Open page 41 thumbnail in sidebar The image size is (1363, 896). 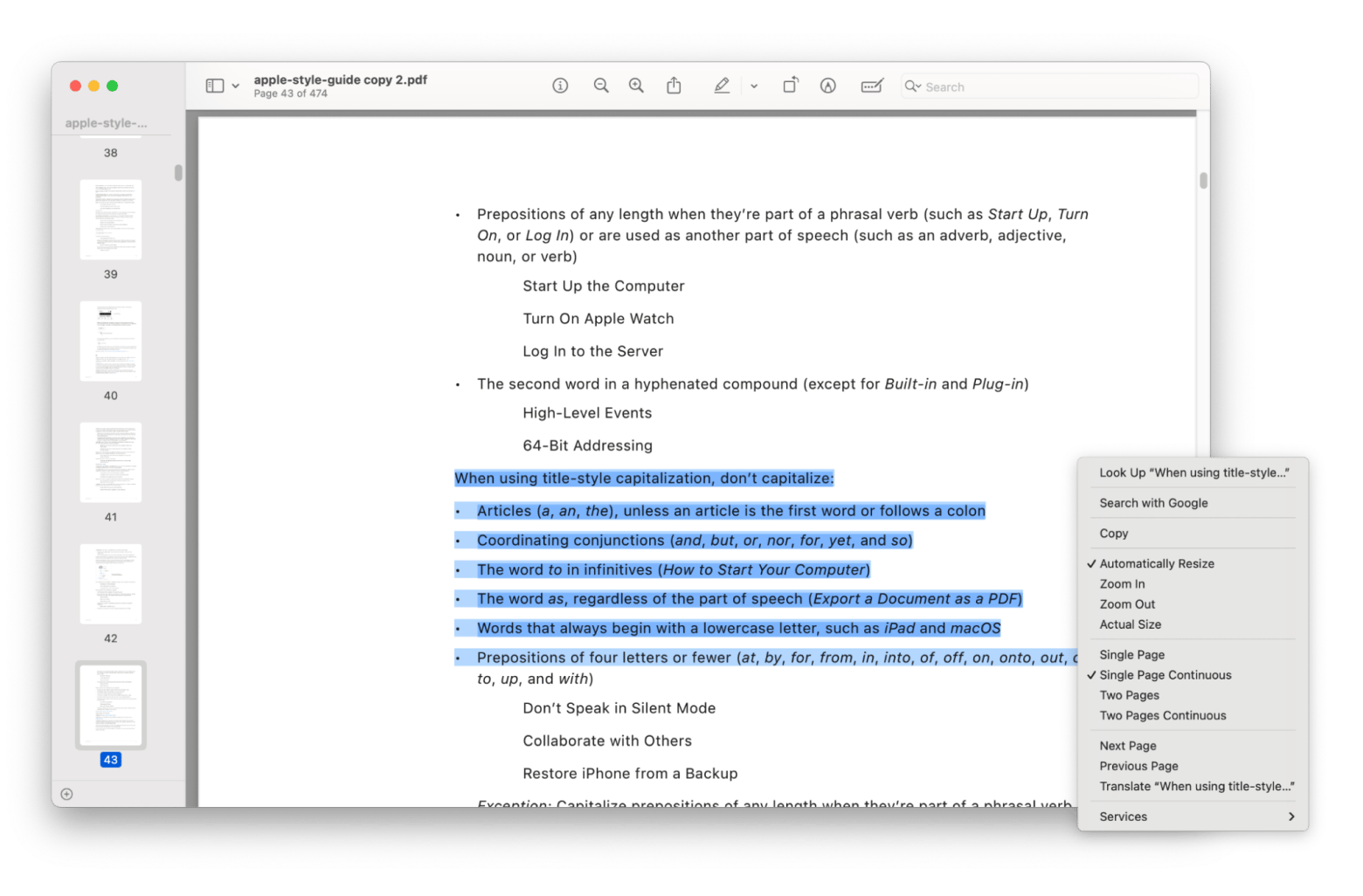pos(111,463)
